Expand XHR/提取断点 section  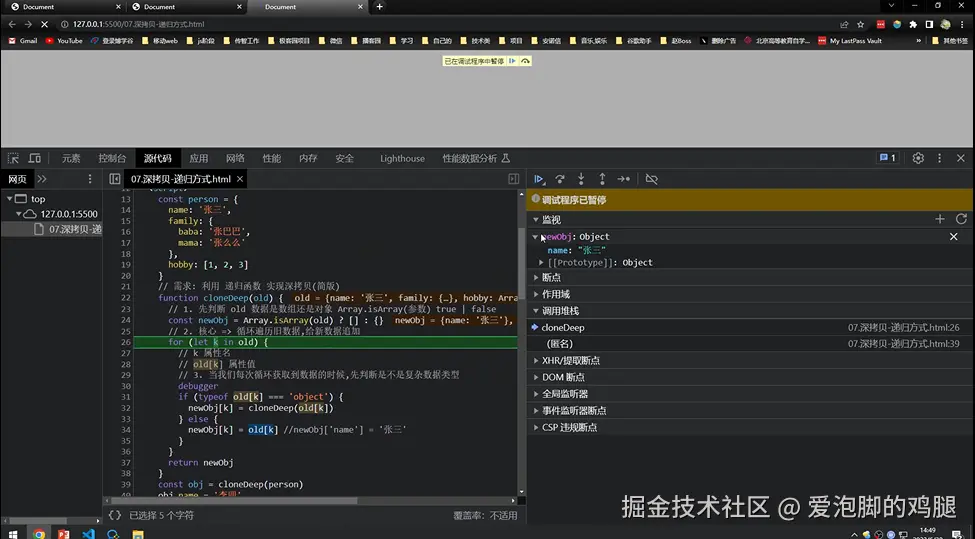click(x=536, y=361)
